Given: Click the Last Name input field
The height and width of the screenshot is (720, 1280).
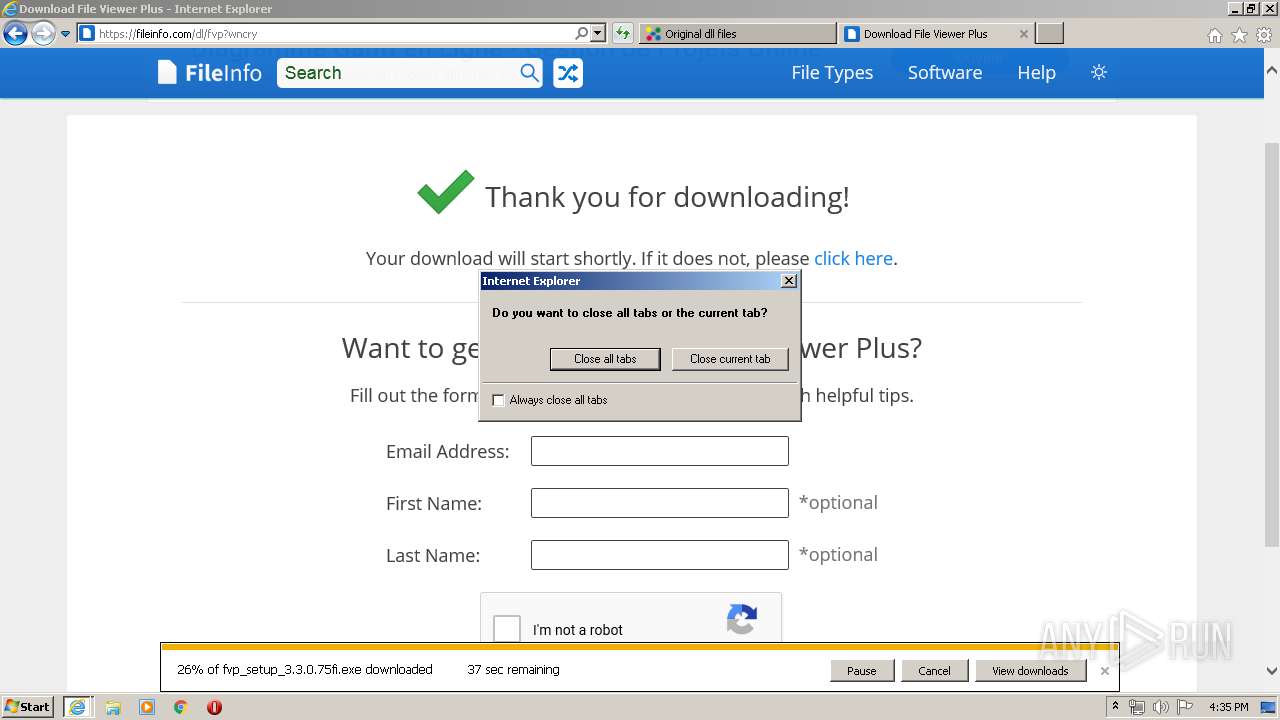Looking at the screenshot, I should 660,555.
